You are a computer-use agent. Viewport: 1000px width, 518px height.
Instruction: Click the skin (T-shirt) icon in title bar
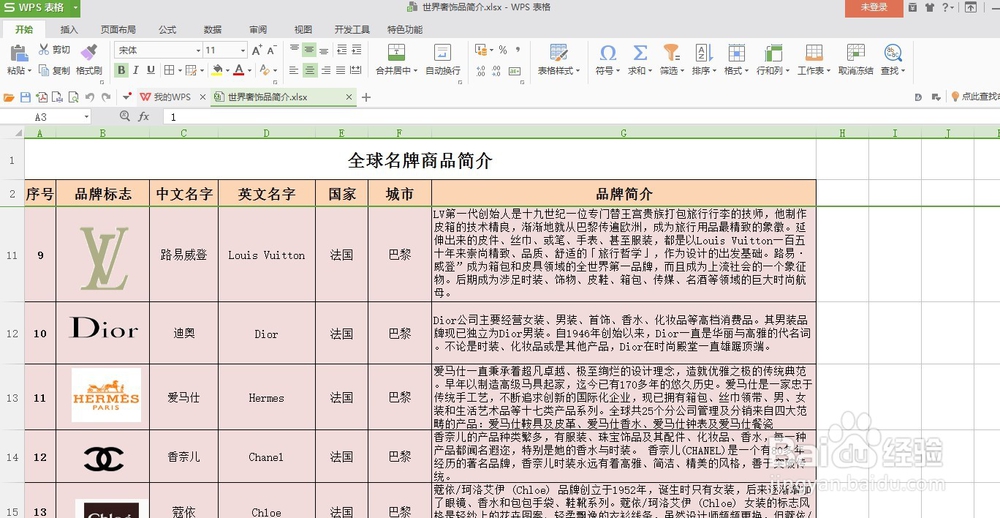[x=929, y=8]
